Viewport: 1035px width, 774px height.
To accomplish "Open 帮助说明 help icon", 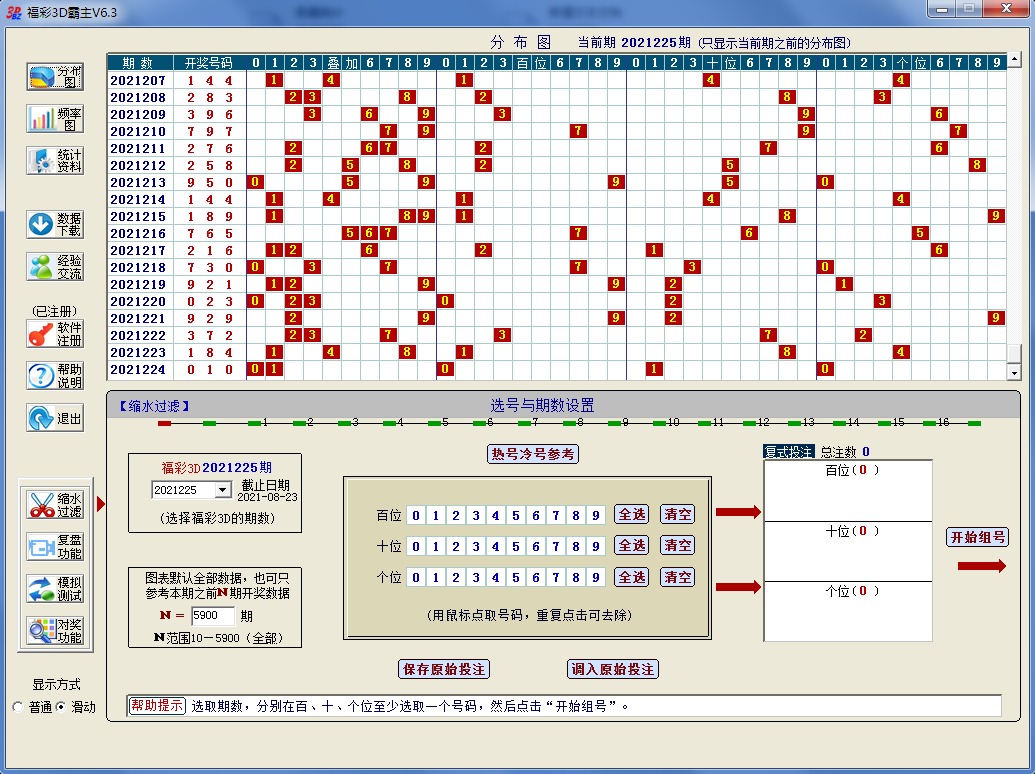I will click(x=55, y=376).
